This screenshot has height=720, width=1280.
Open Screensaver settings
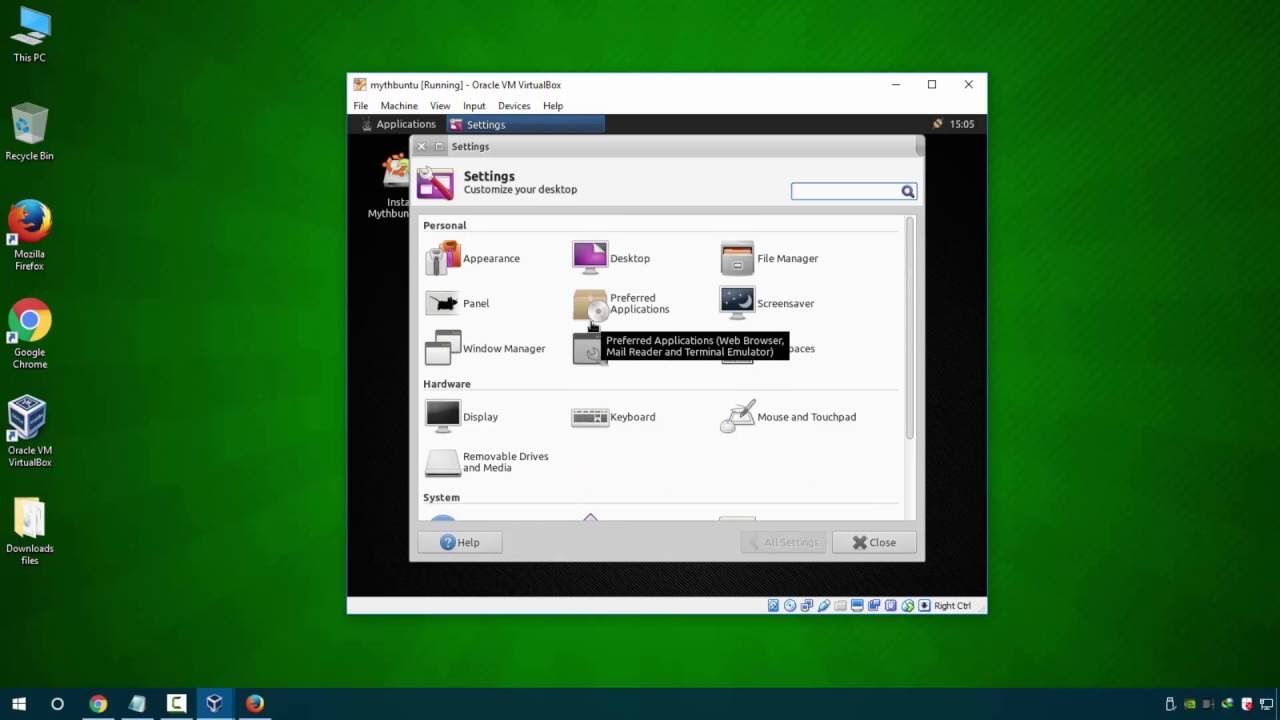tap(767, 303)
